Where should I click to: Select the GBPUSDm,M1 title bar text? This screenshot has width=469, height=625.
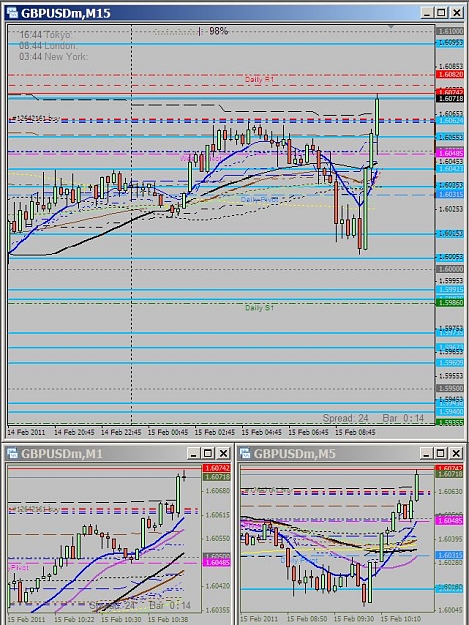click(x=62, y=454)
